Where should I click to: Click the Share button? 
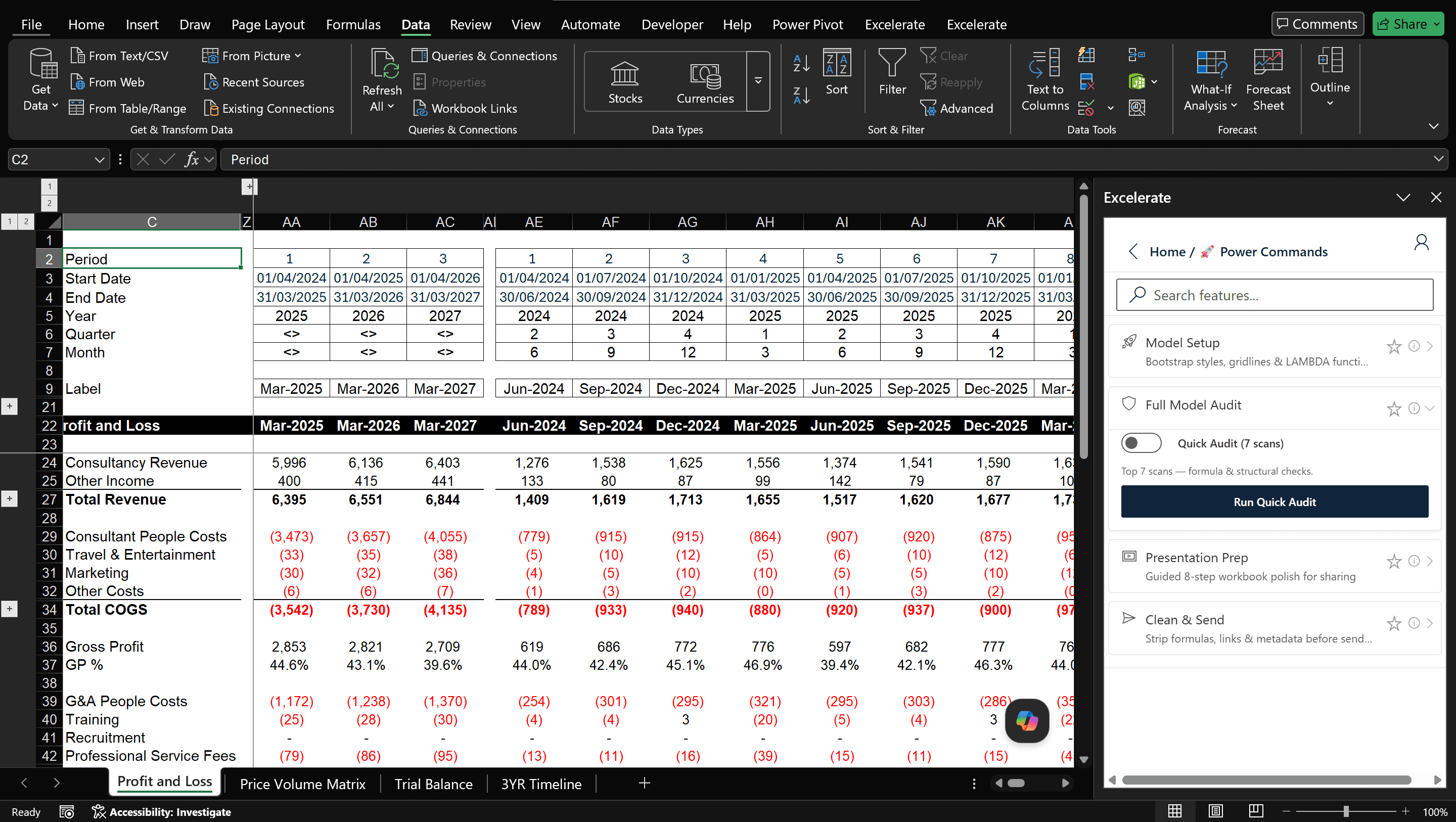point(1408,24)
